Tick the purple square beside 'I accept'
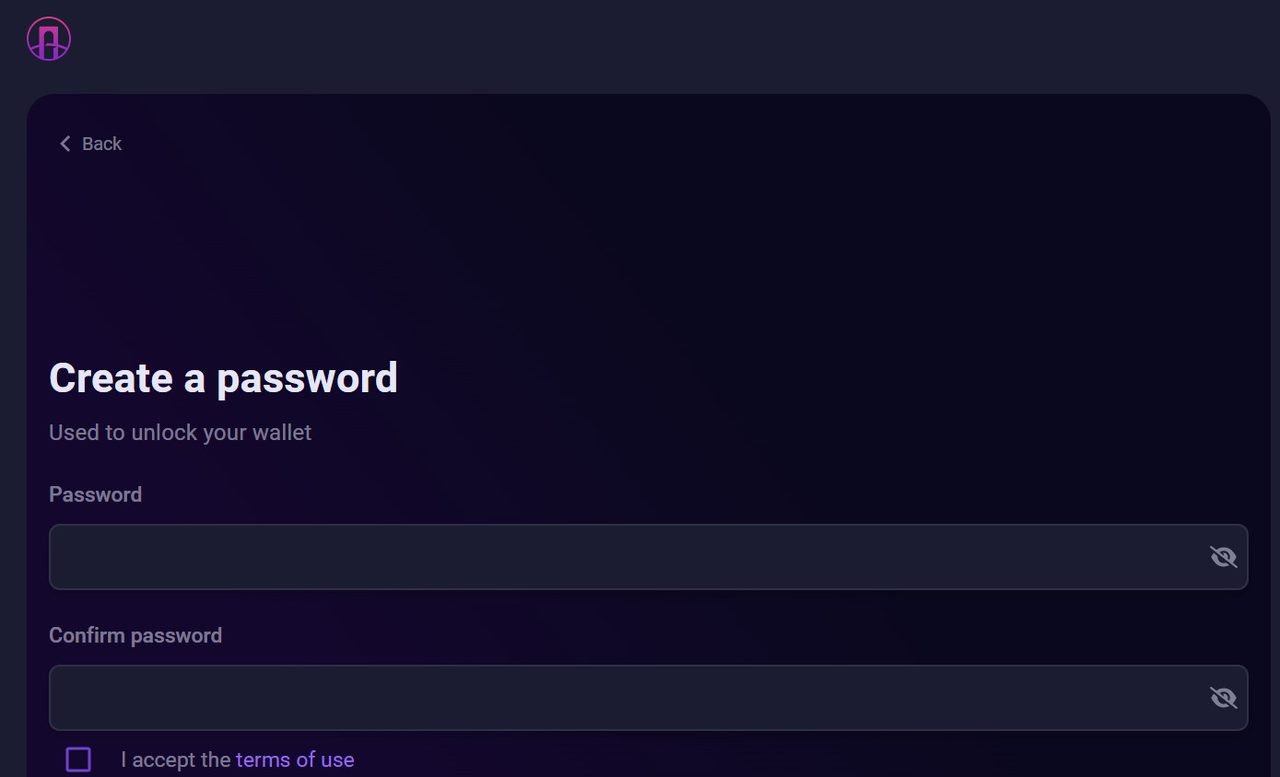This screenshot has width=1280, height=777. click(78, 759)
